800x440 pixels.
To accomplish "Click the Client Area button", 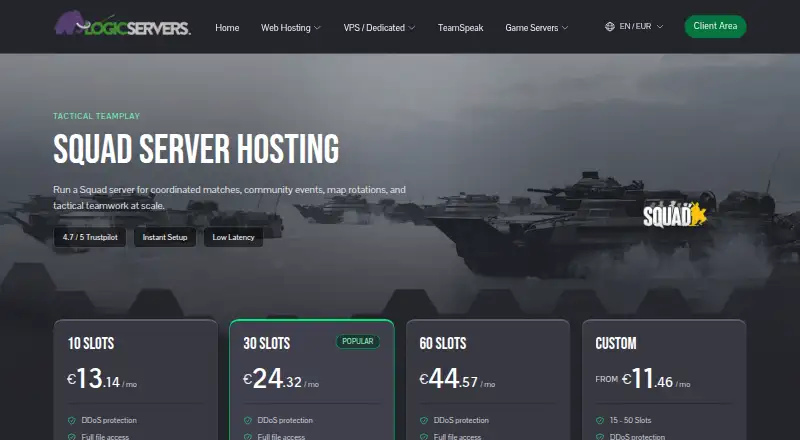I will pos(715,26).
